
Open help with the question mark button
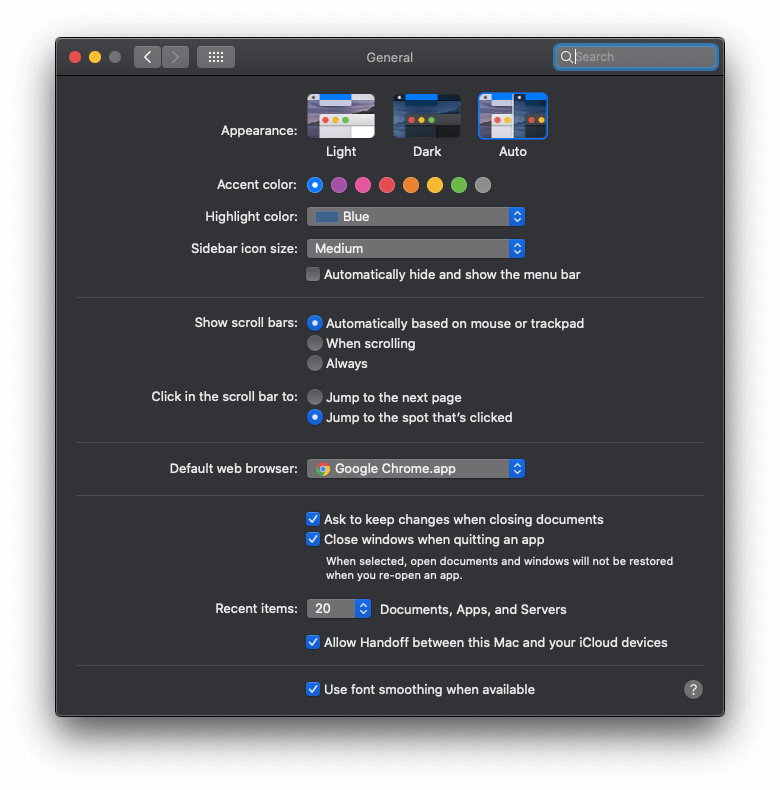[x=693, y=689]
